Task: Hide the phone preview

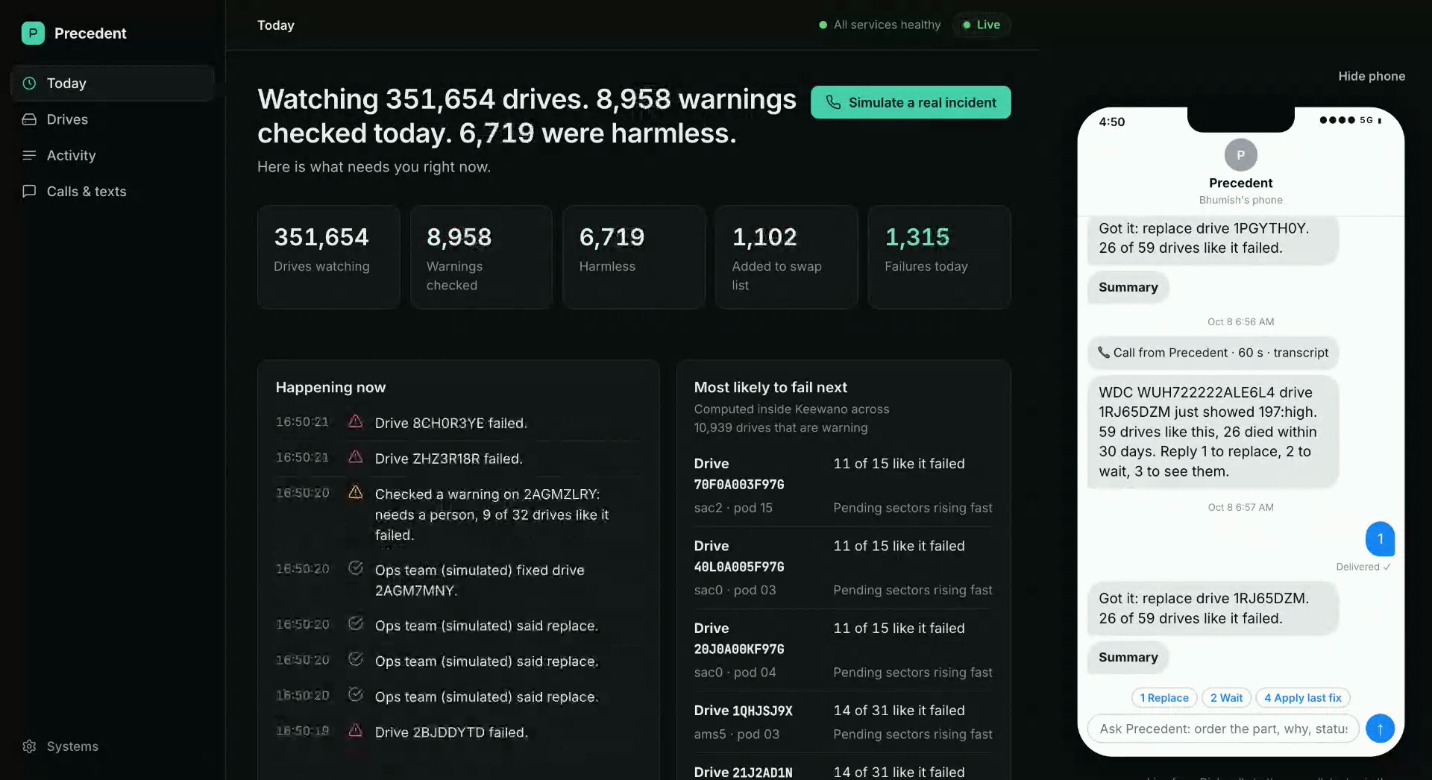Action: point(1371,76)
